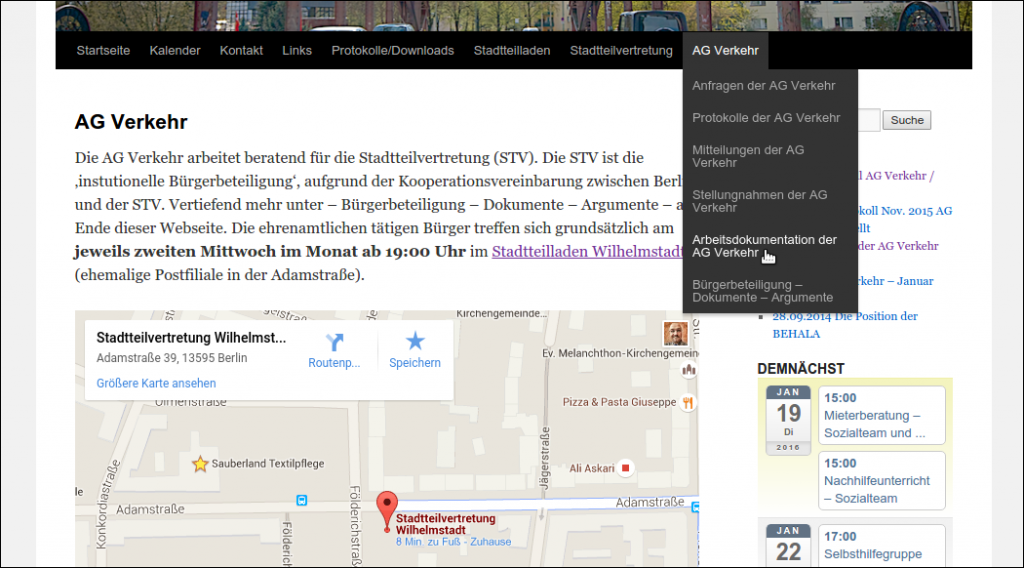Click the Routenplaner directions icon on map
This screenshot has height=568, width=1024.
point(334,341)
